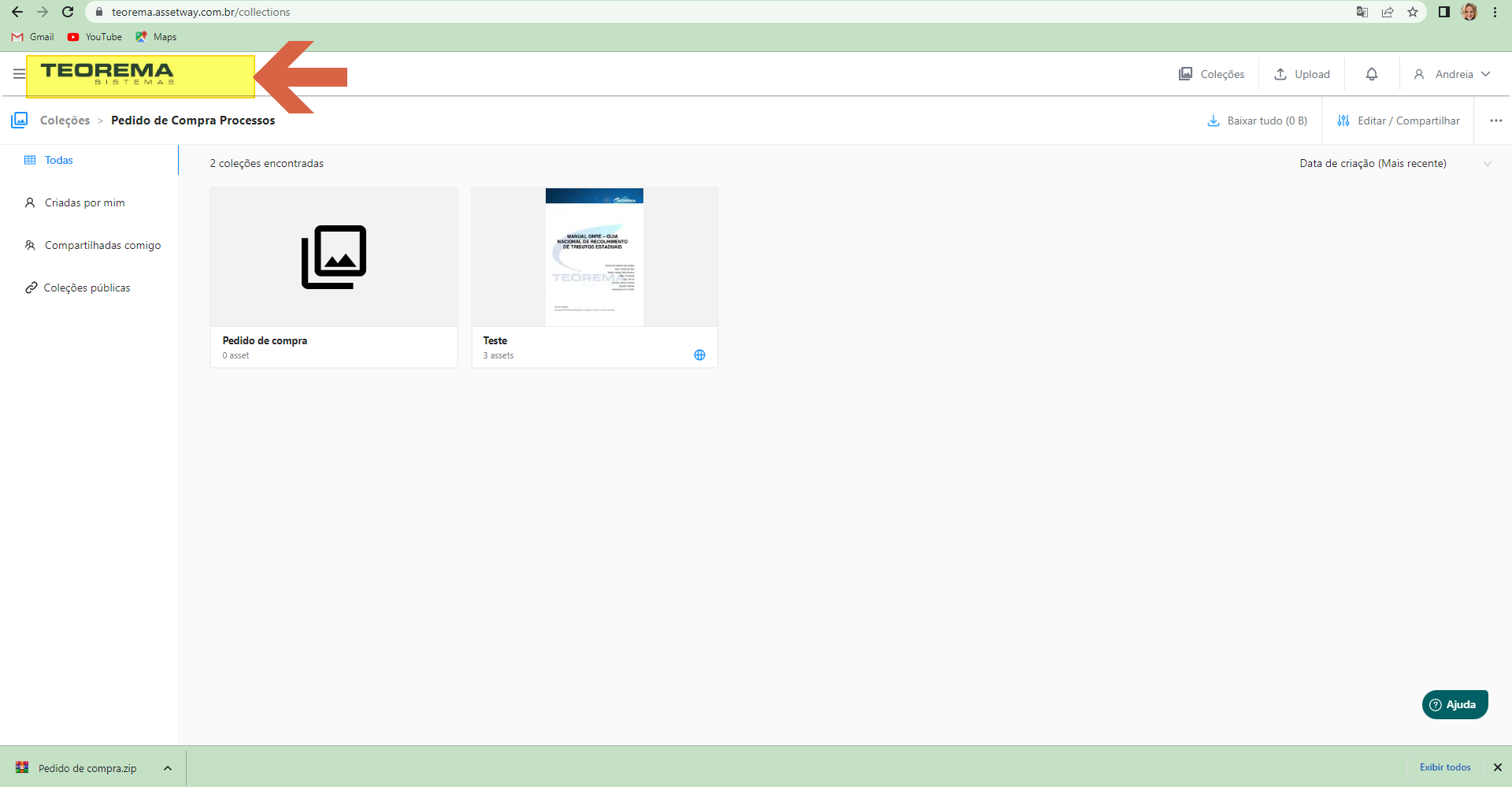Expand the Andreia user menu
The width and height of the screenshot is (1512, 787).
[1452, 74]
